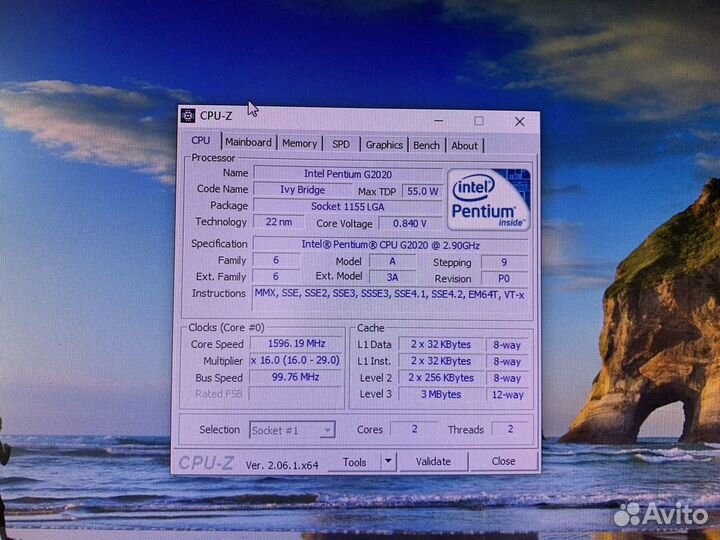The width and height of the screenshot is (720, 540).
Task: Expand the Tools dropdown arrow
Action: point(388,461)
